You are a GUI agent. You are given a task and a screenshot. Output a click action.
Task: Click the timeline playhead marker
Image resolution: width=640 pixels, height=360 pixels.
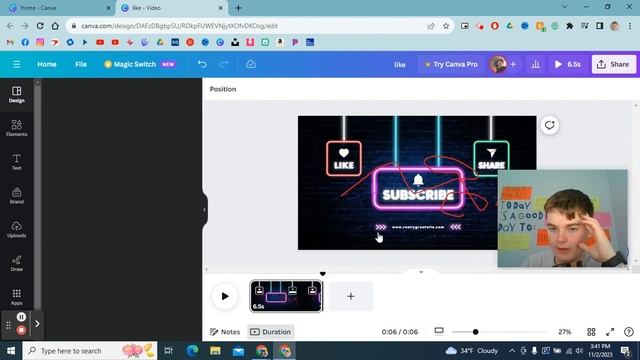[x=323, y=274]
